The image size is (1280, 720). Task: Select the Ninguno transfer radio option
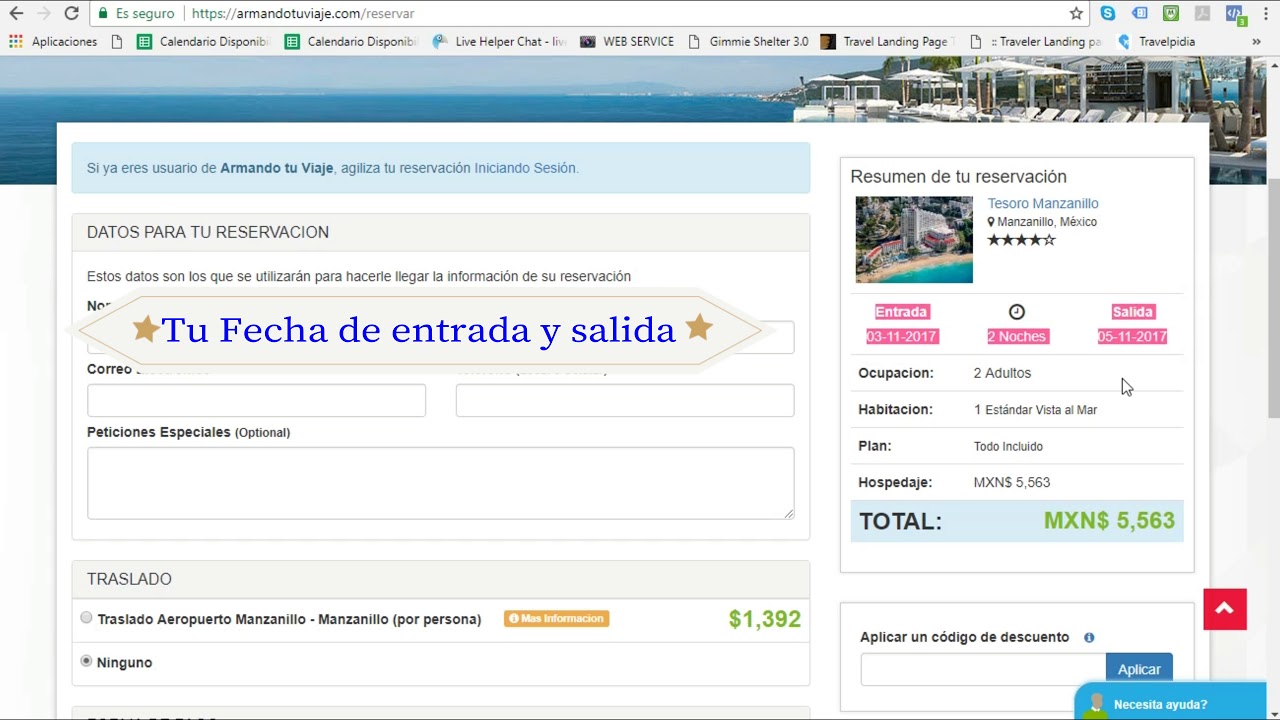tap(86, 661)
